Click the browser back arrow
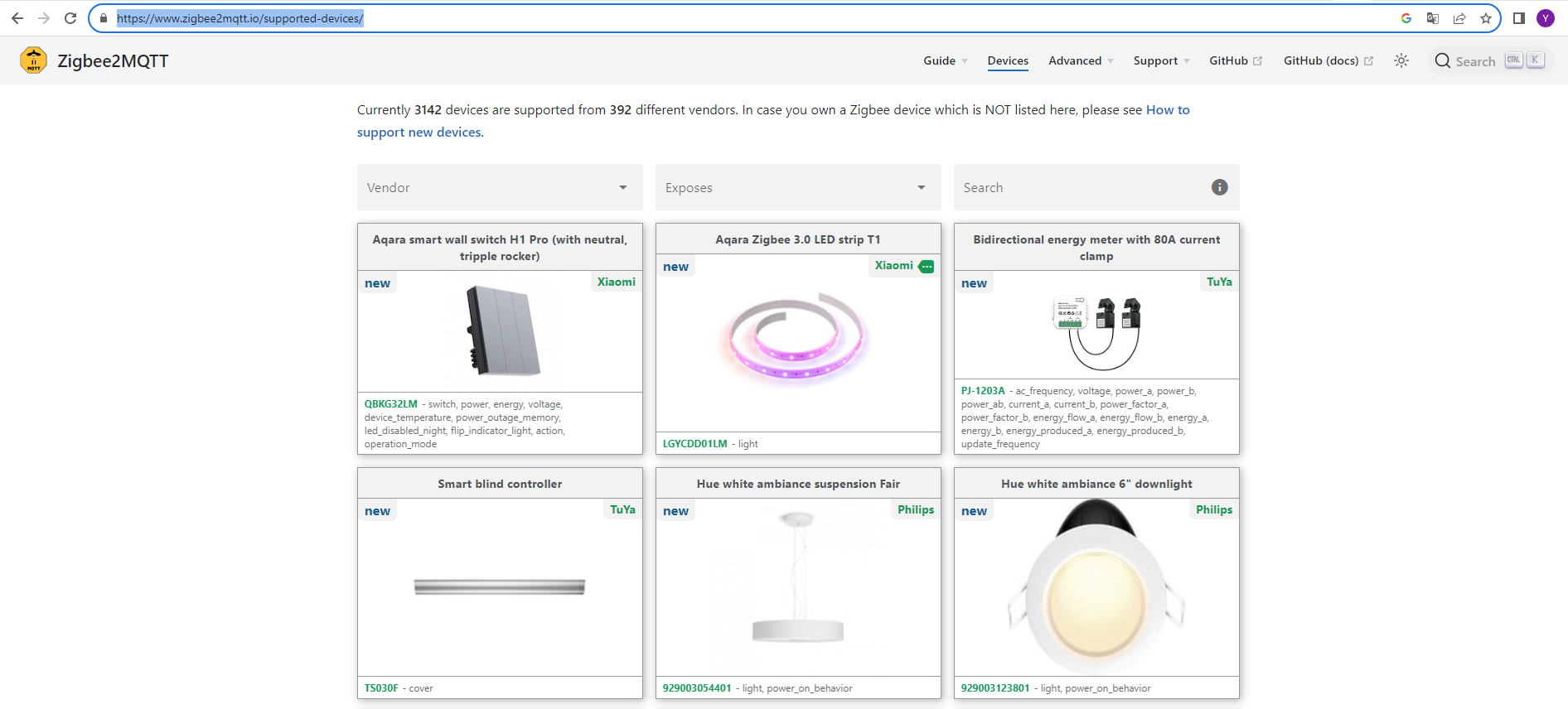 [x=17, y=18]
